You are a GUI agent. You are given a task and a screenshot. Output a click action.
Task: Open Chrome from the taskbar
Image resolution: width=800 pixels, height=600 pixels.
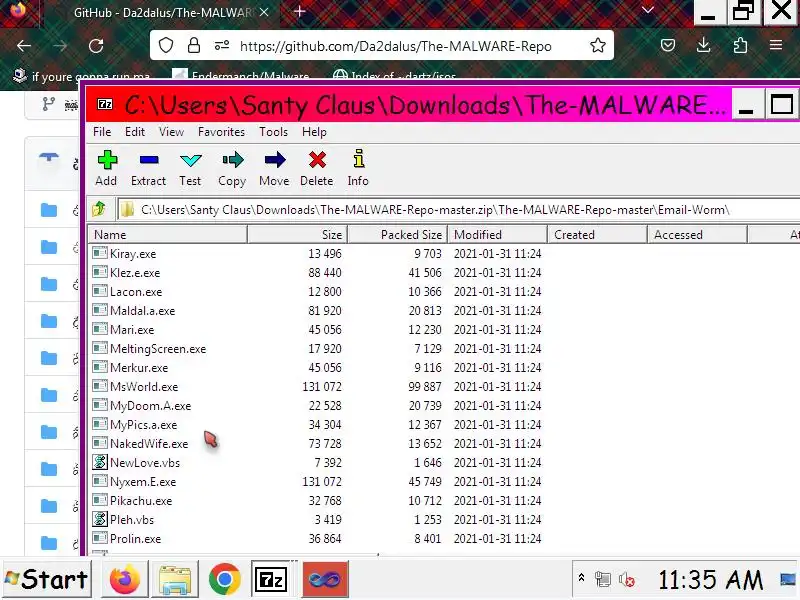click(224, 580)
